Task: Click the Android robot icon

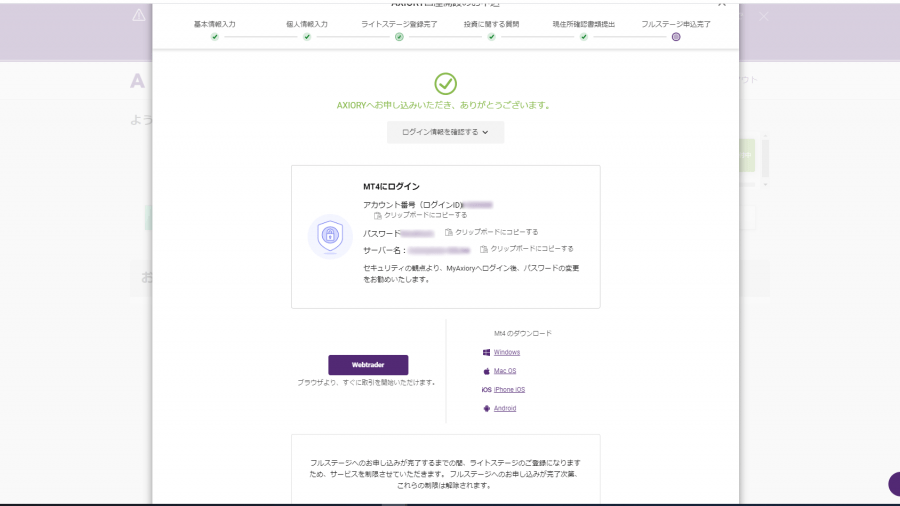Action: (487, 408)
